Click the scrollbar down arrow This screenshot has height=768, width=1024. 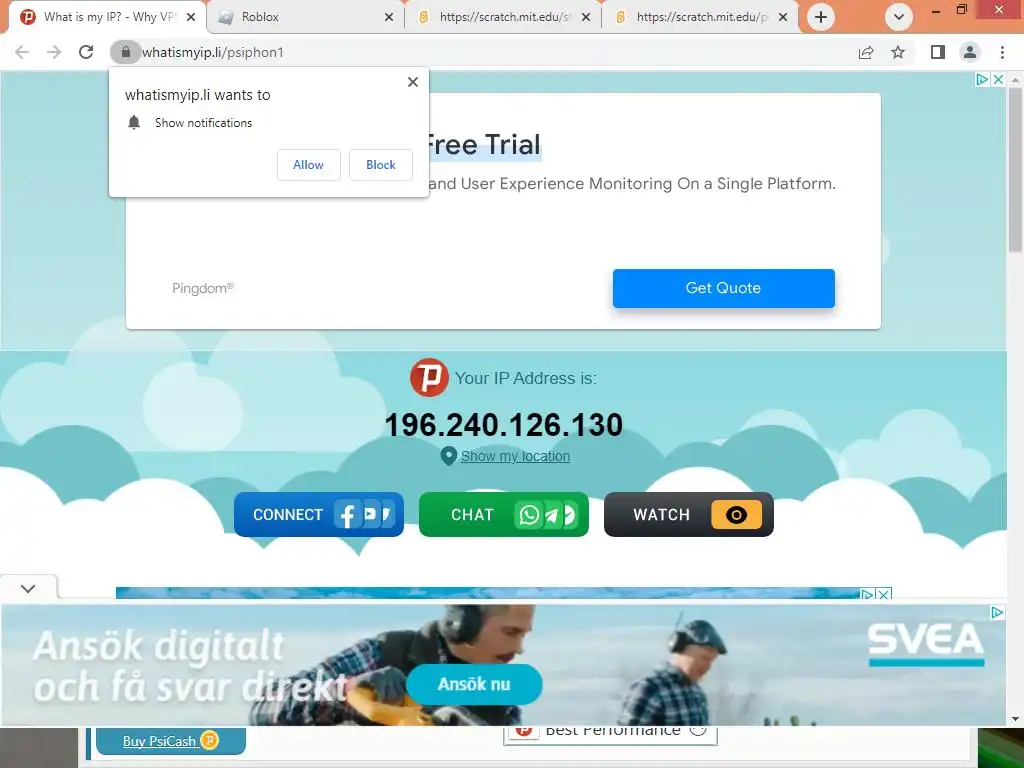tap(1015, 718)
